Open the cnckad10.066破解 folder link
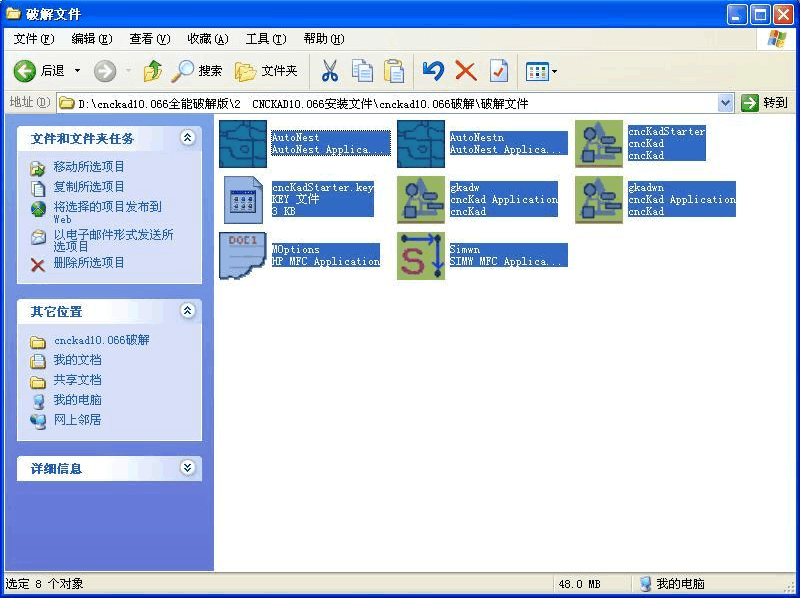This screenshot has width=801, height=598. pos(102,340)
